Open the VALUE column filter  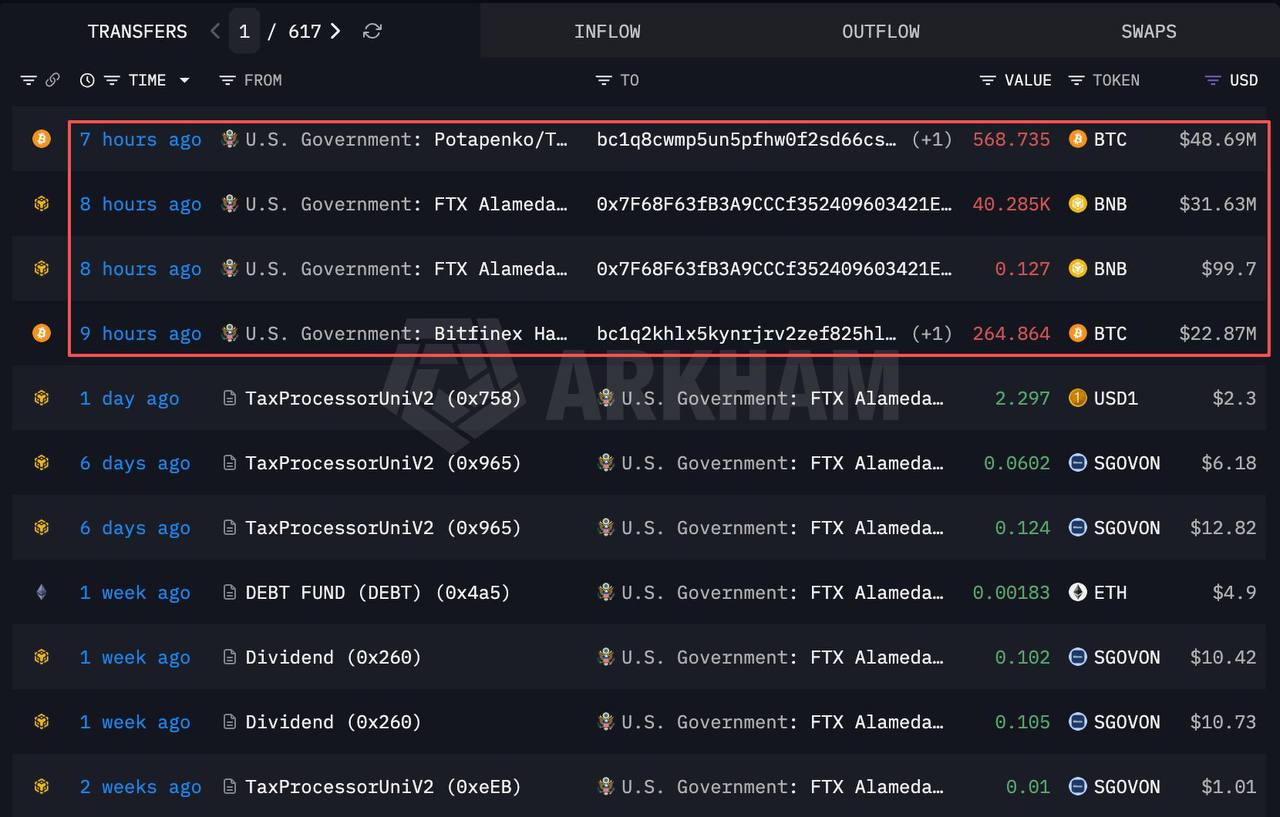tap(988, 80)
